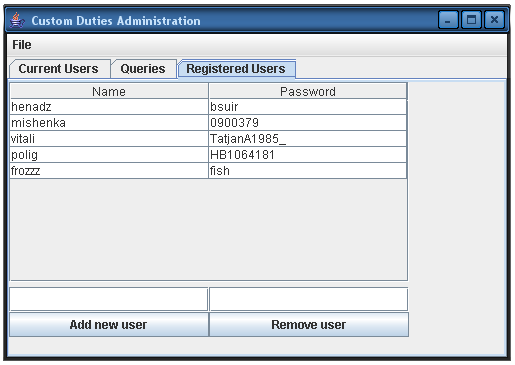Select the polig user row
This screenshot has width=515, height=365.
coord(208,155)
